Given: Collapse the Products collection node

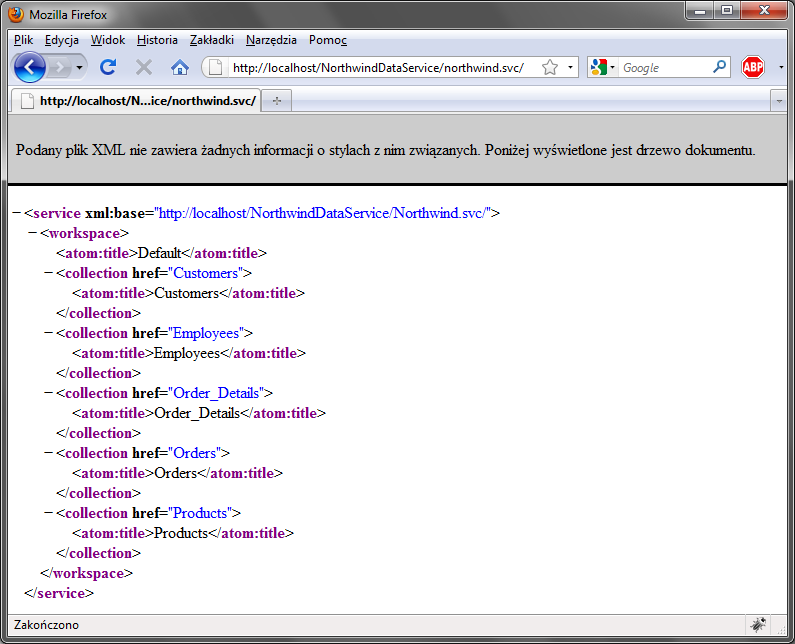Looking at the screenshot, I should (49, 513).
